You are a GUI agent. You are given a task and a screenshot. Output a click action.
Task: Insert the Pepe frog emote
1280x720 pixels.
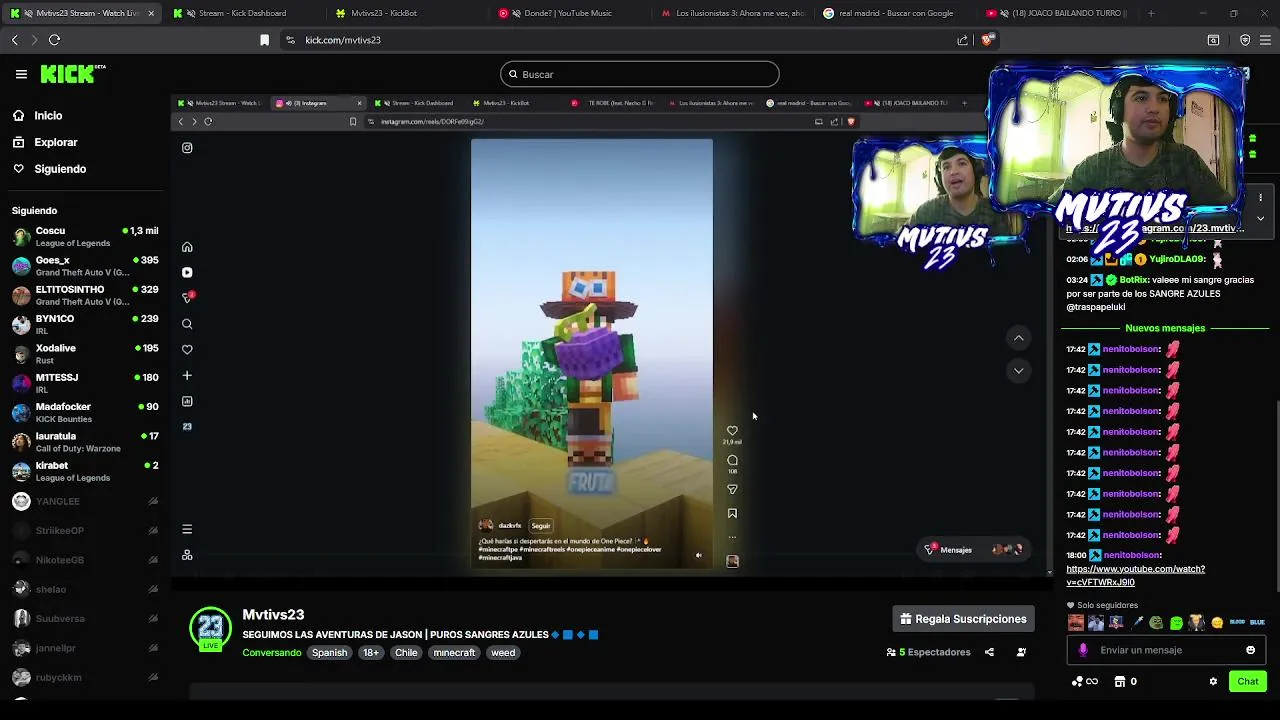pyautogui.click(x=1156, y=623)
